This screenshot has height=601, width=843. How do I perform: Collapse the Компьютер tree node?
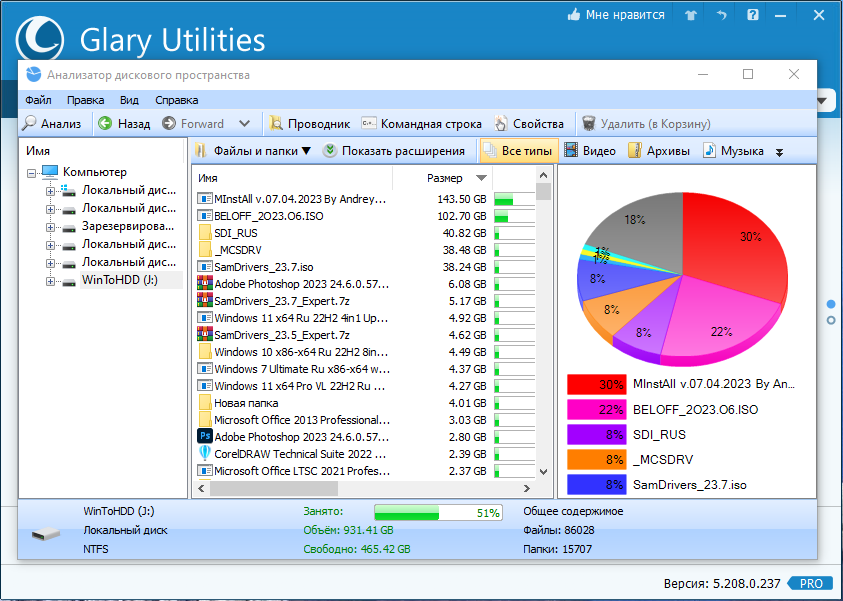pyautogui.click(x=32, y=173)
